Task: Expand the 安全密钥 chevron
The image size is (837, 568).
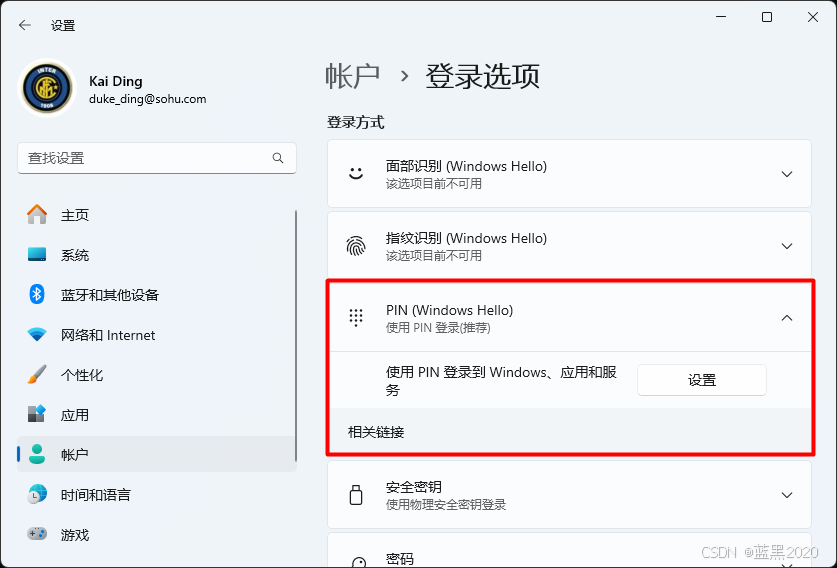Action: (786, 495)
